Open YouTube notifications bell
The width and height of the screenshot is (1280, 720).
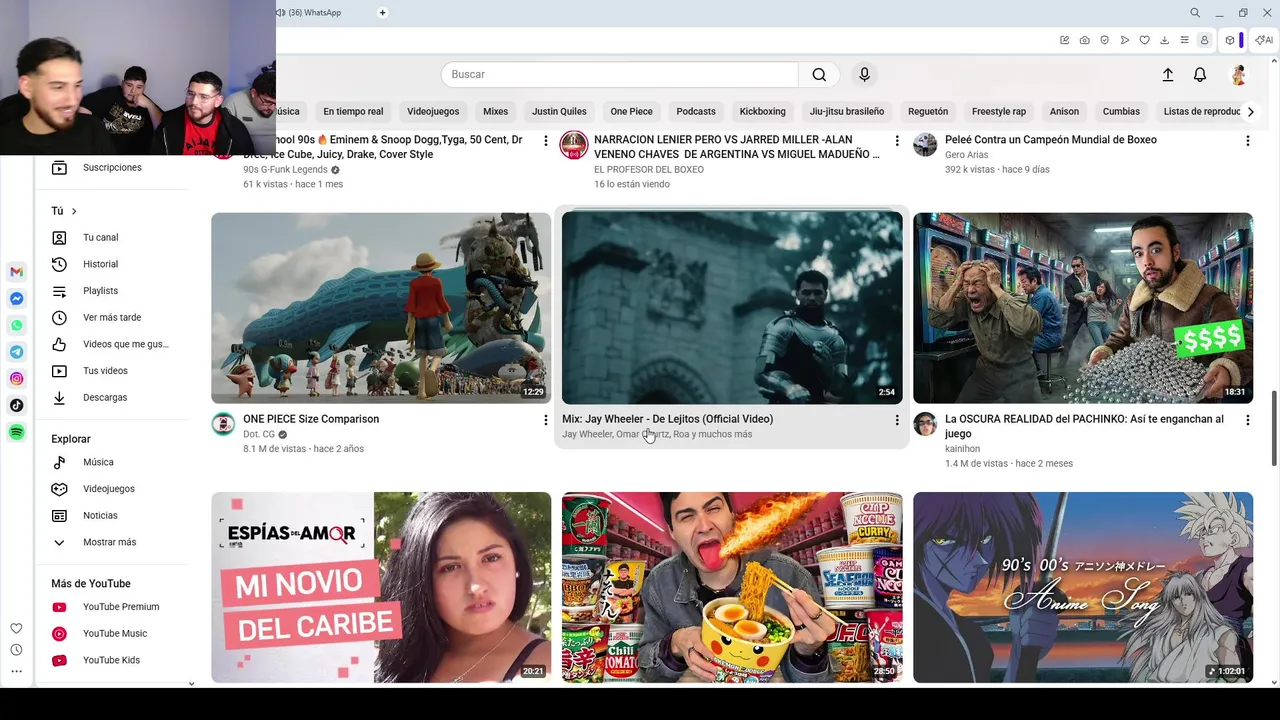point(1200,75)
